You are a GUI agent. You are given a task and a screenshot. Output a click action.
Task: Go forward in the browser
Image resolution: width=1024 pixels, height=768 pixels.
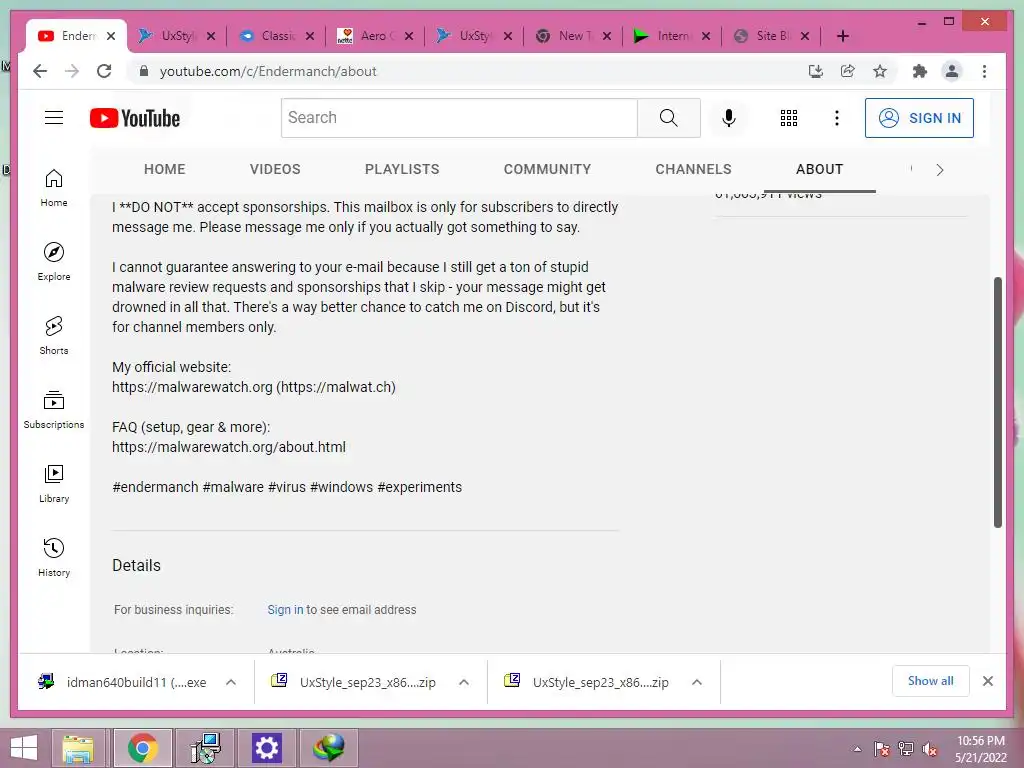72,71
